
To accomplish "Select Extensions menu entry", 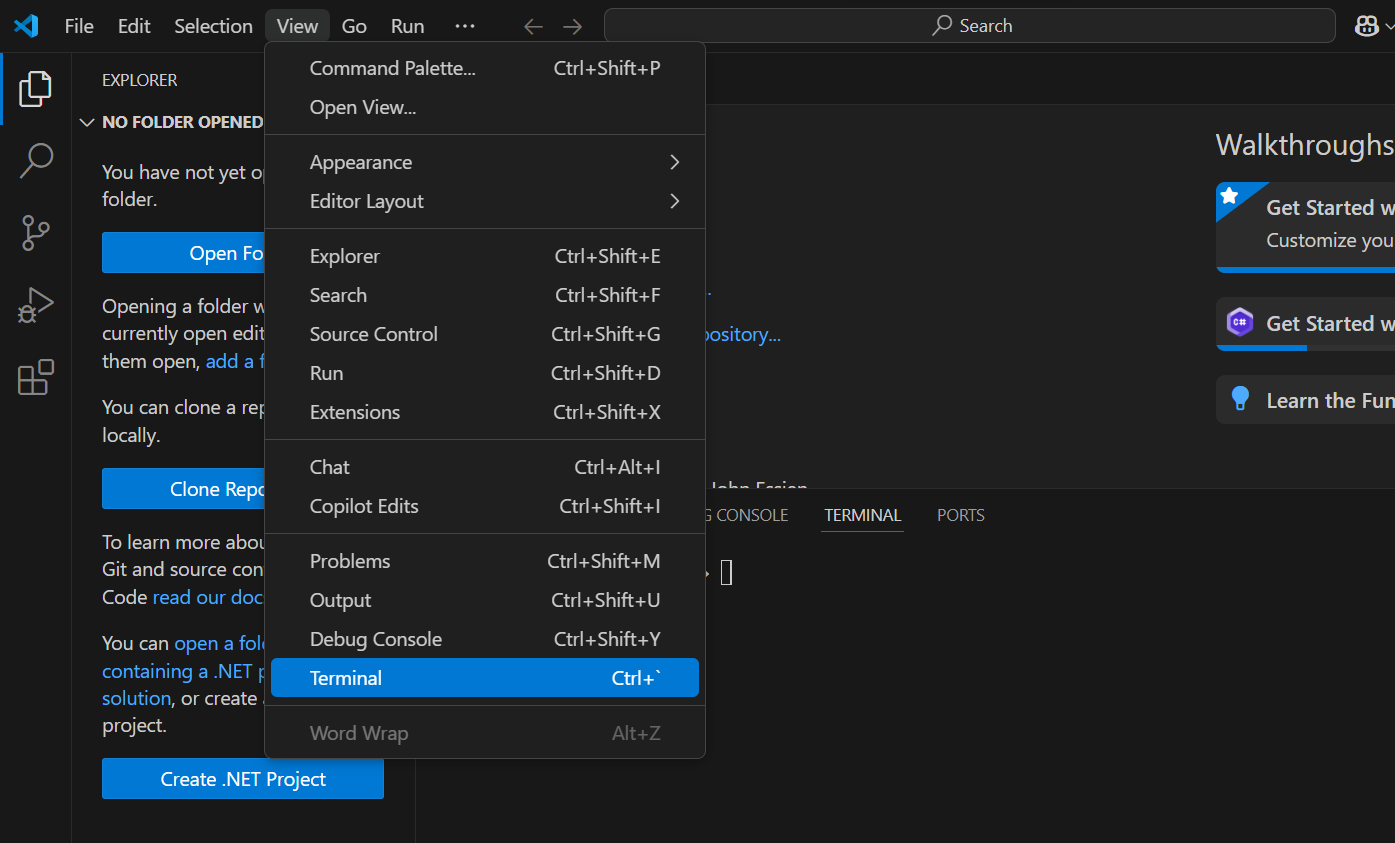I will tap(485, 412).
